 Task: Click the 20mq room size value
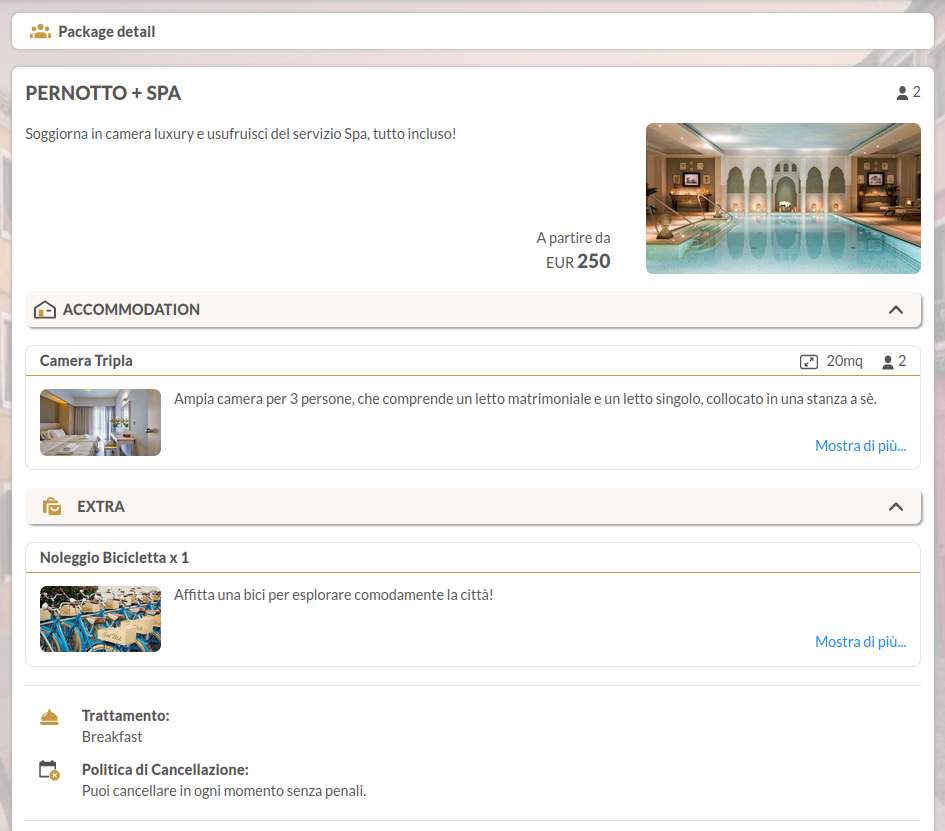[844, 361]
